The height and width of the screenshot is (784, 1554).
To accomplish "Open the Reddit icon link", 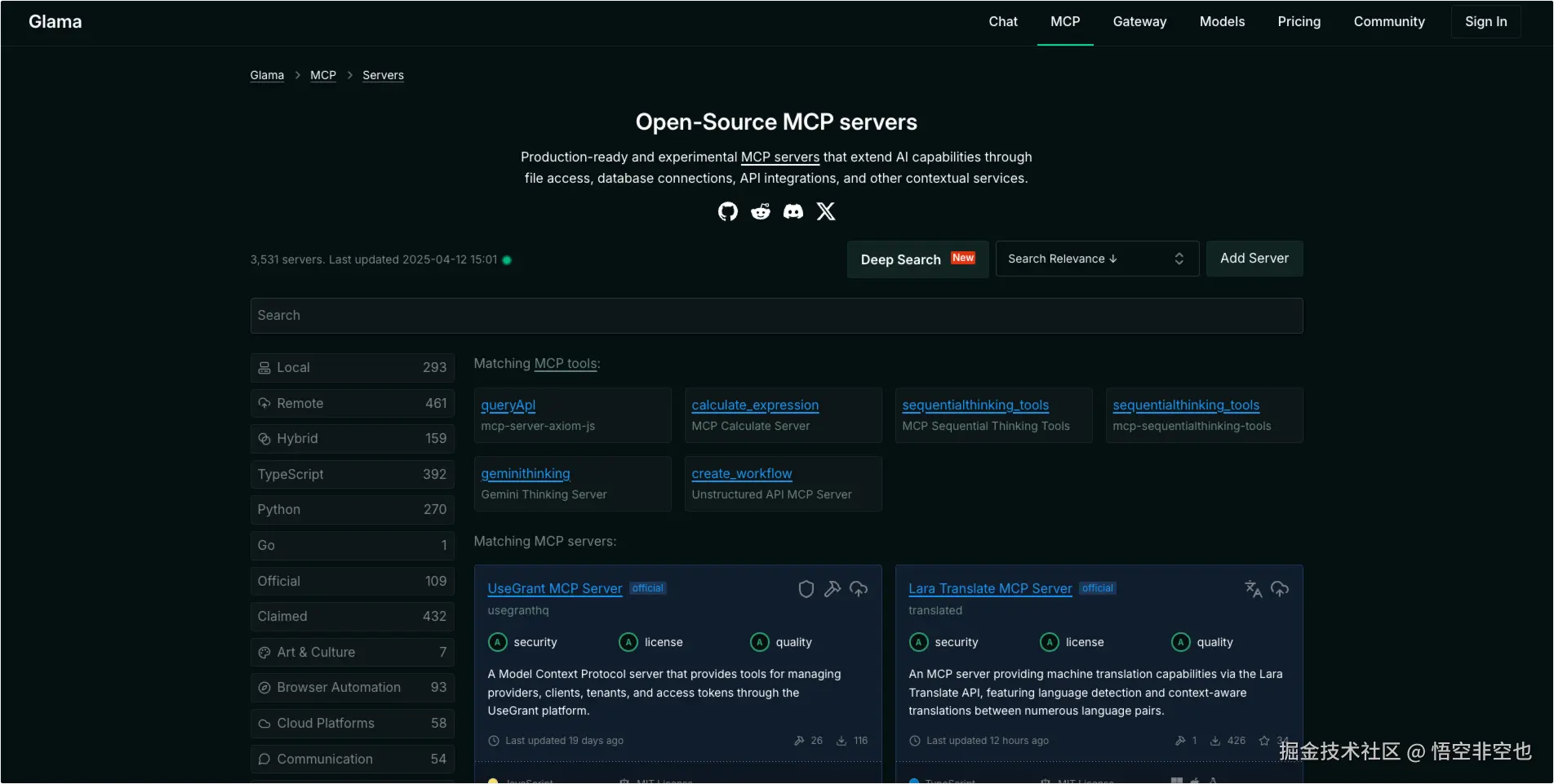I will (x=761, y=212).
